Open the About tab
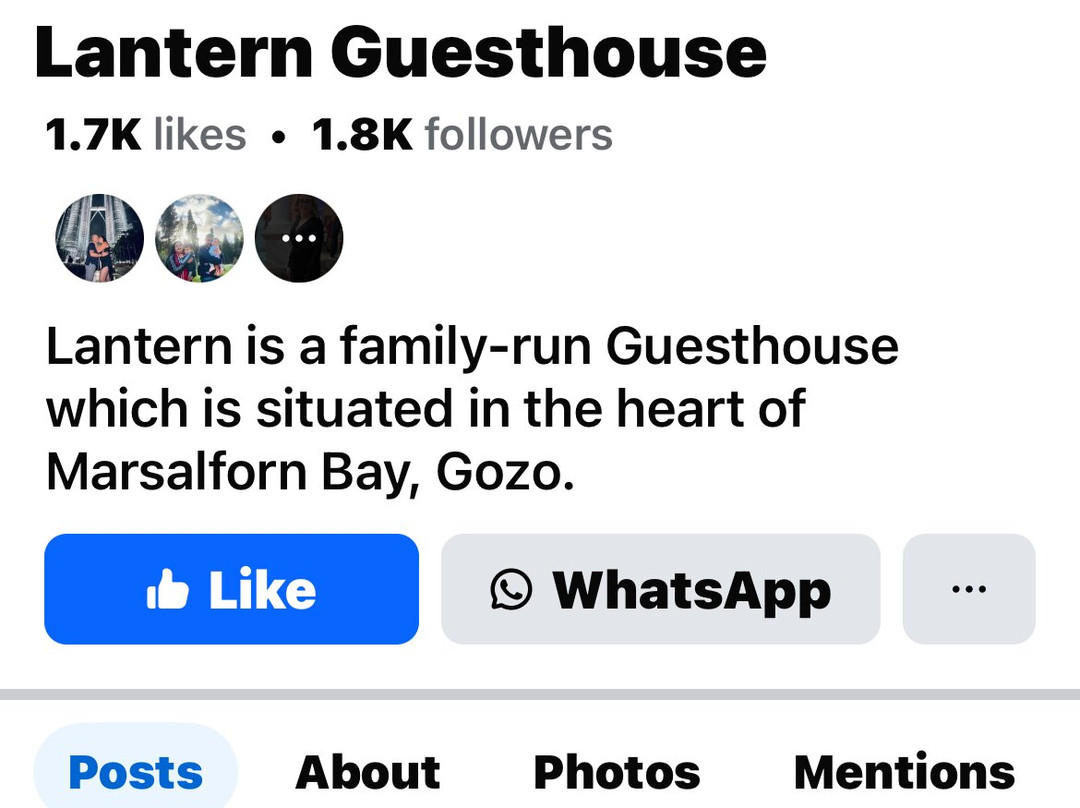1080x808 pixels. pos(369,772)
